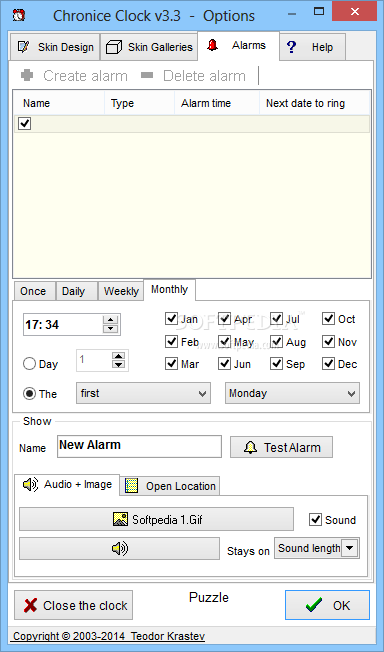This screenshot has width=384, height=652.
Task: Open the 'first' ordinal dropdown
Action: [x=143, y=393]
